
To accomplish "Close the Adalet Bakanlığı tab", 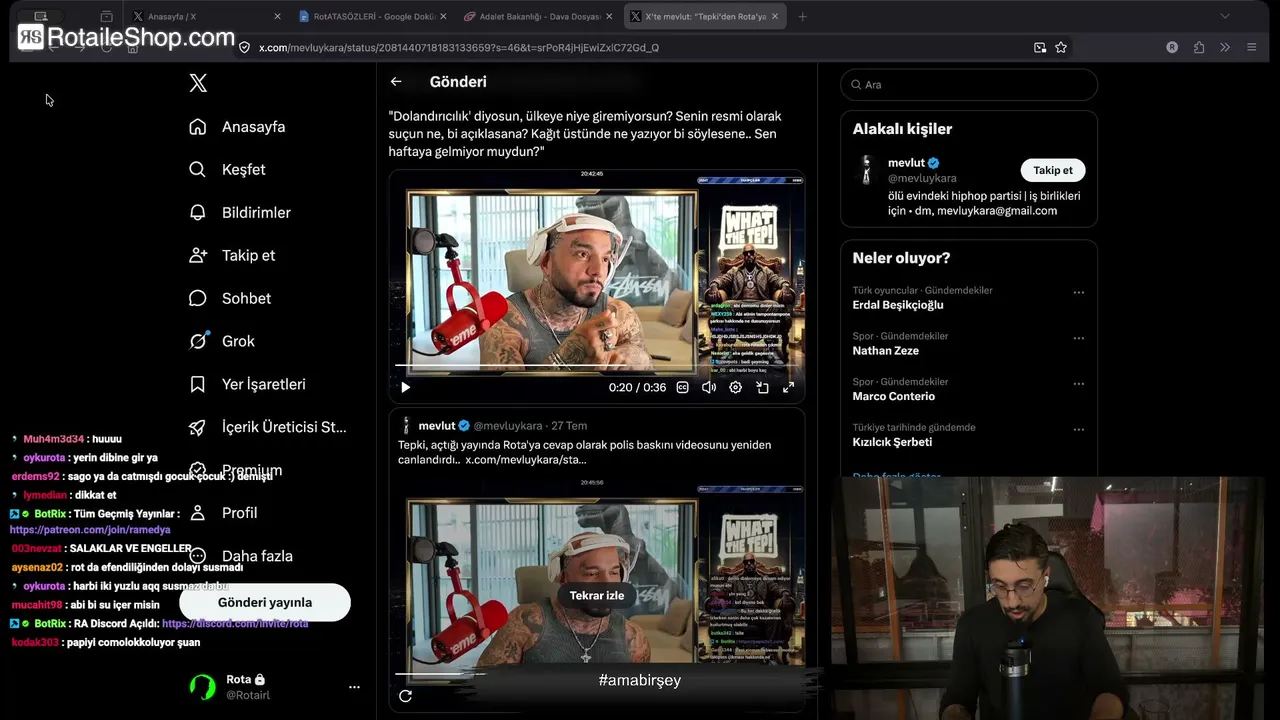I will click(609, 17).
